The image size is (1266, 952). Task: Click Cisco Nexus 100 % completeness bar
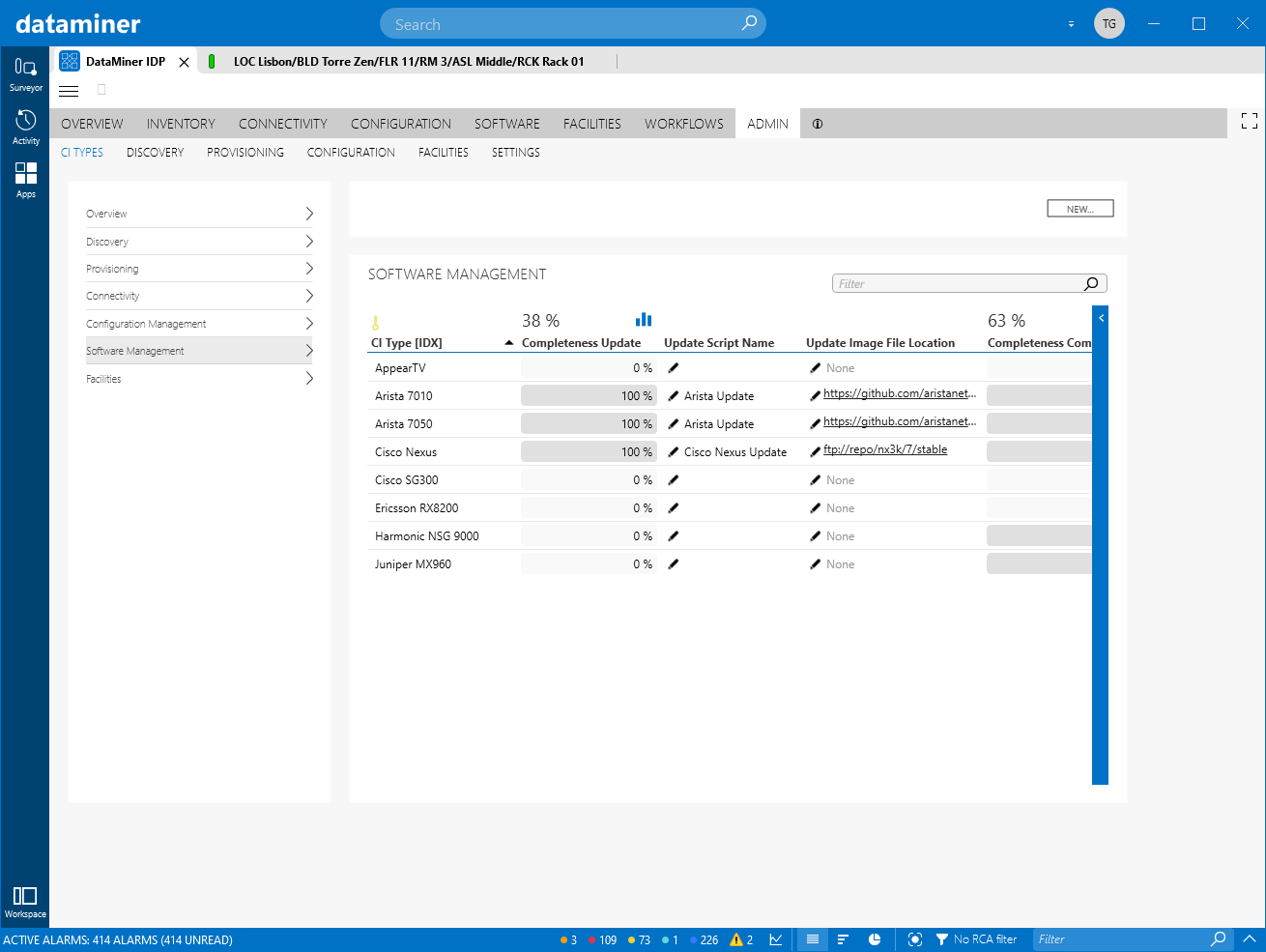pos(589,451)
